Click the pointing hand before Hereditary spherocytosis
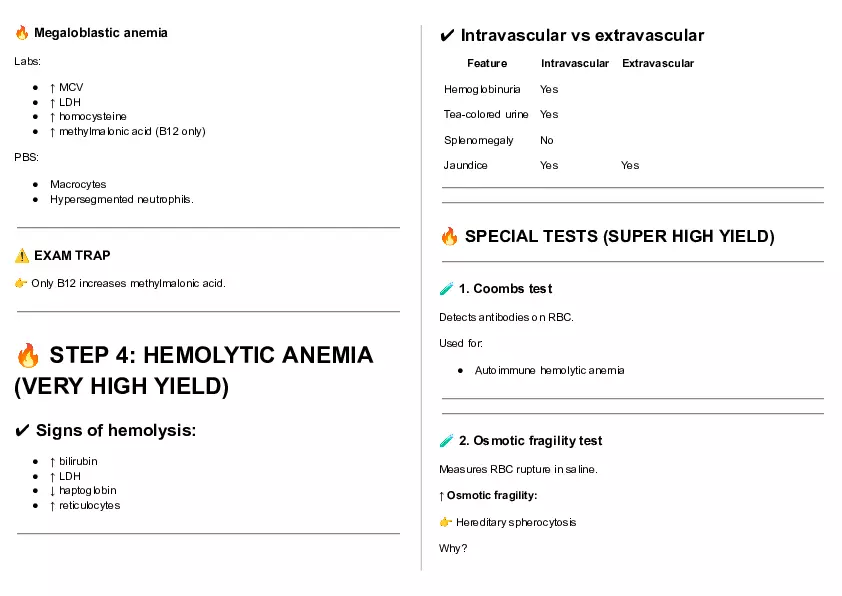The width and height of the screenshot is (842, 596). [446, 522]
